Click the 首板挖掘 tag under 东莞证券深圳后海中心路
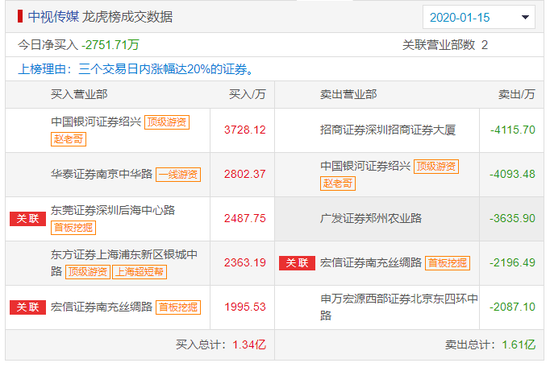 coord(73,228)
